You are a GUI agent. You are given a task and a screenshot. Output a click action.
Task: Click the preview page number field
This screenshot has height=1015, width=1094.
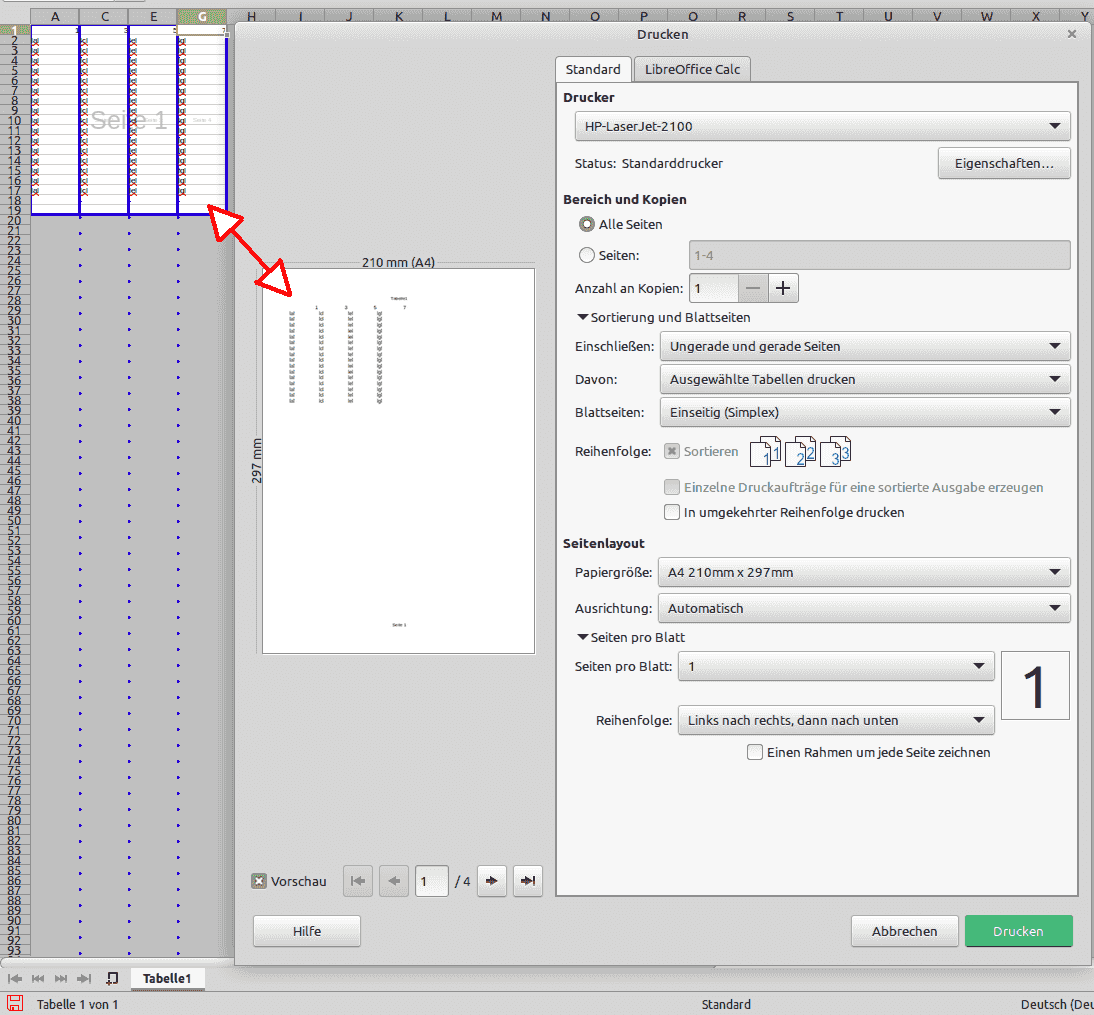pyautogui.click(x=431, y=881)
